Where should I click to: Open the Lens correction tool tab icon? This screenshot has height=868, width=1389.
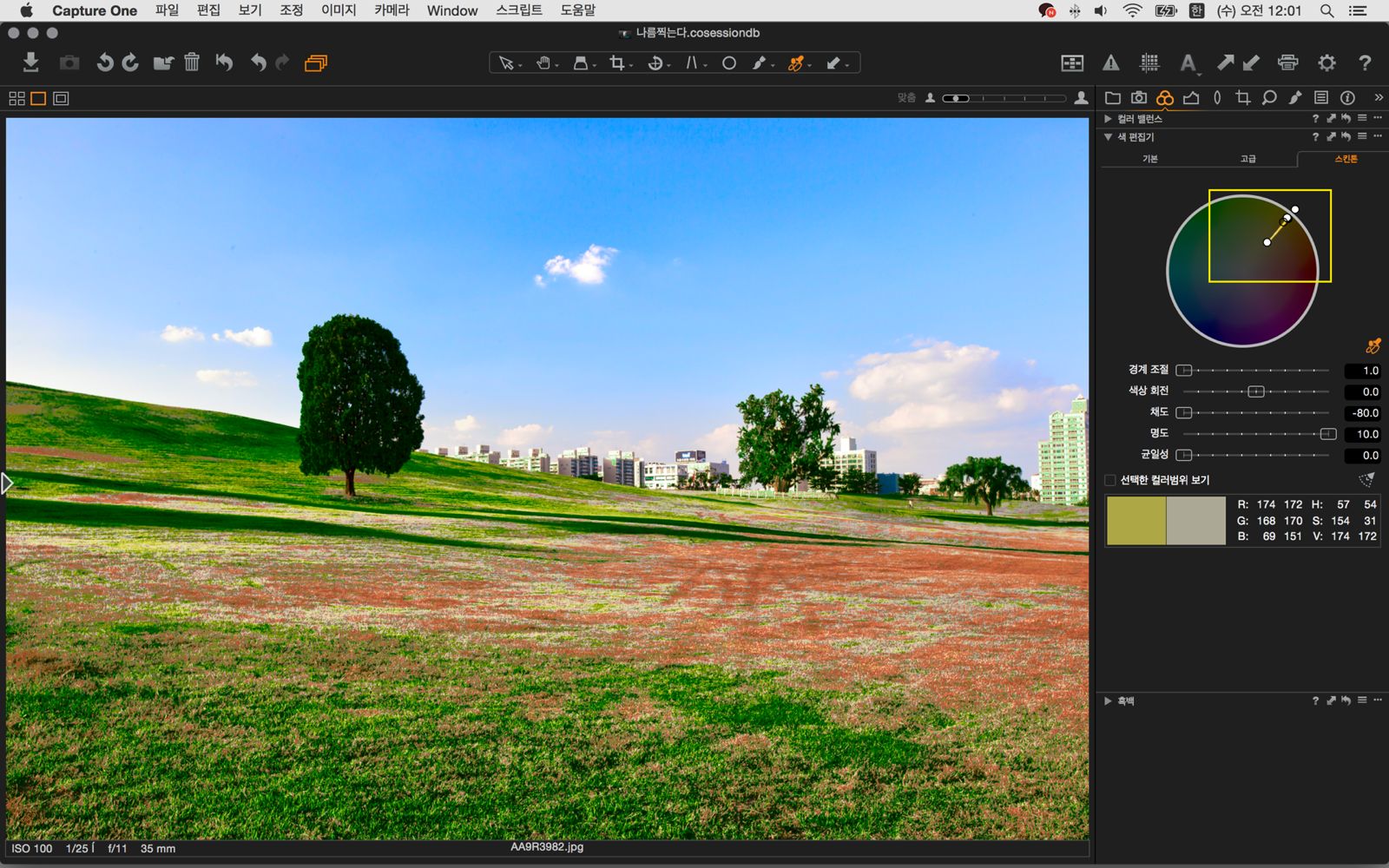pos(1217,98)
